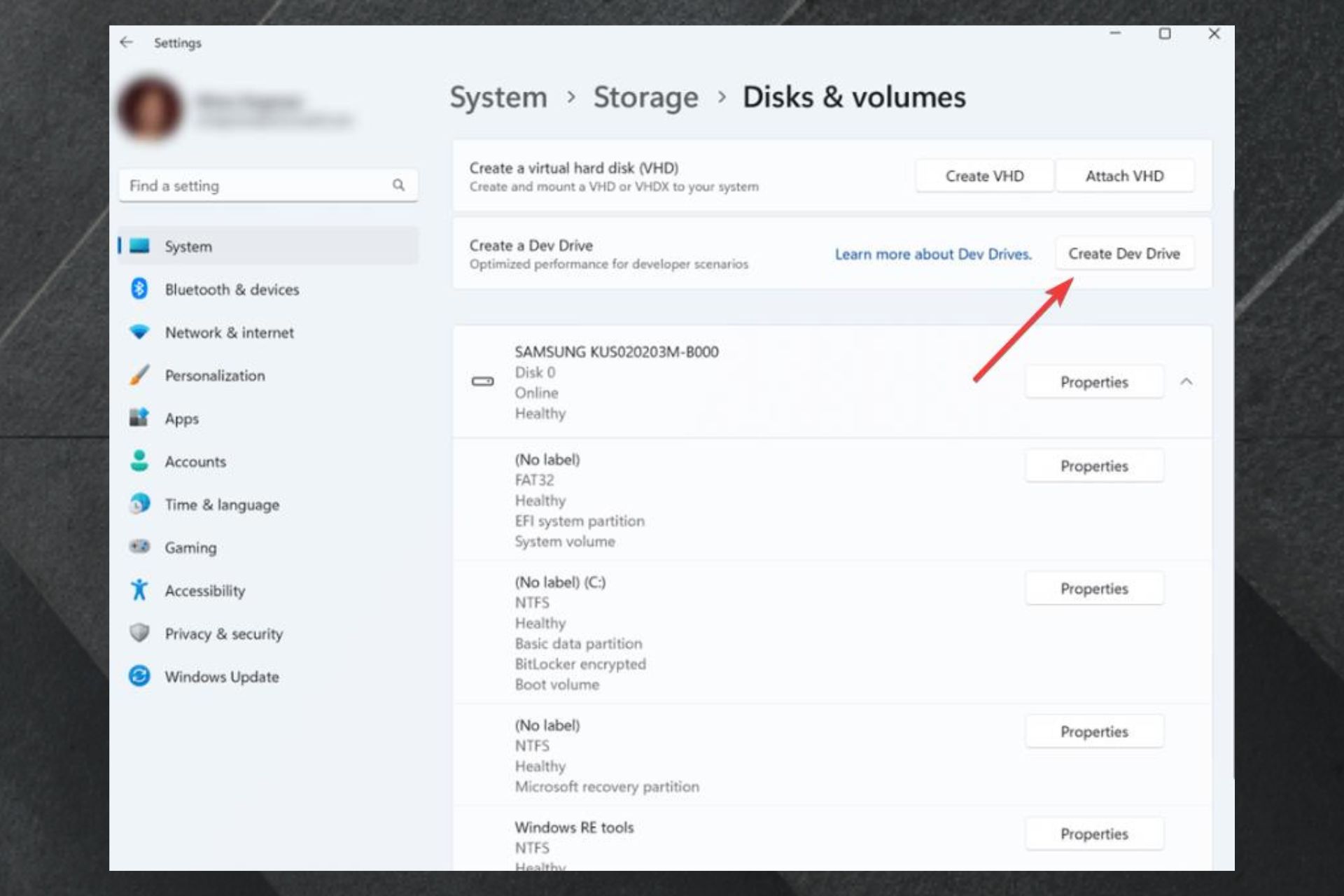
Task: Collapse the SAMSUNG Disk 0 chevron
Action: pos(1186,382)
